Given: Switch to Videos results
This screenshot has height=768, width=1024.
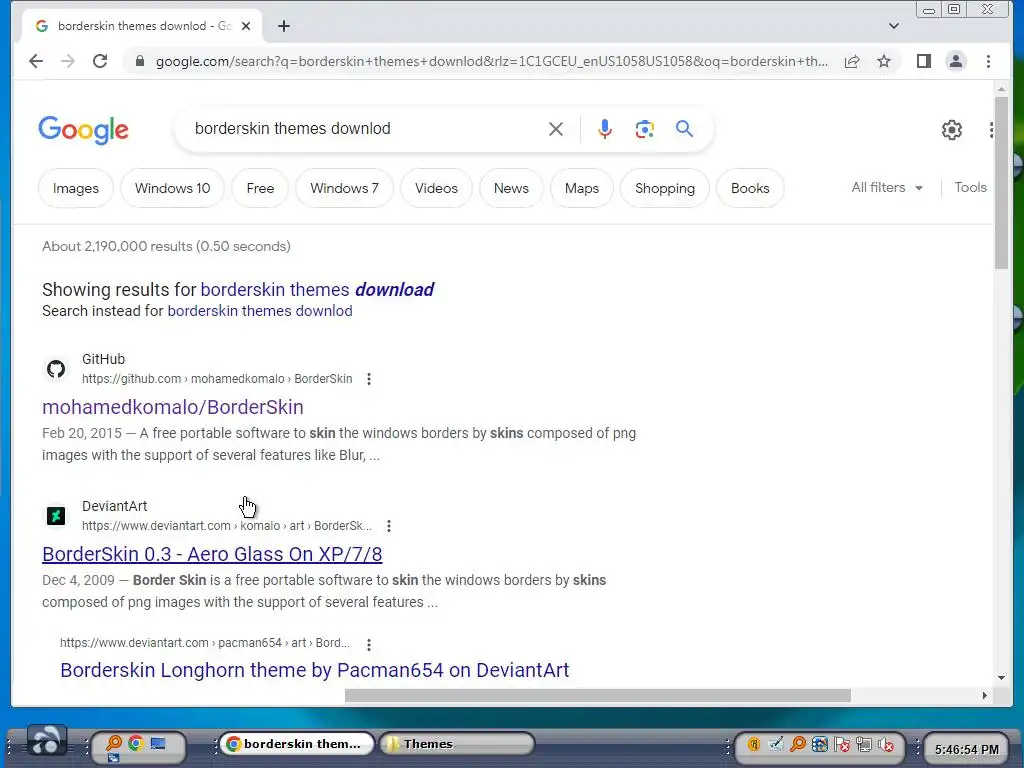Looking at the screenshot, I should [436, 188].
